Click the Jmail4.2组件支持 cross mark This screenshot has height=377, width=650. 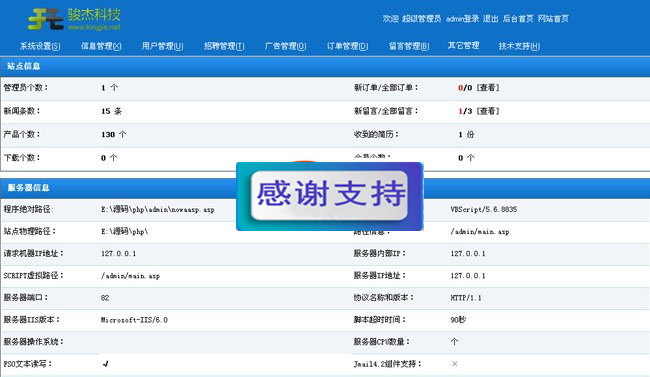(455, 364)
